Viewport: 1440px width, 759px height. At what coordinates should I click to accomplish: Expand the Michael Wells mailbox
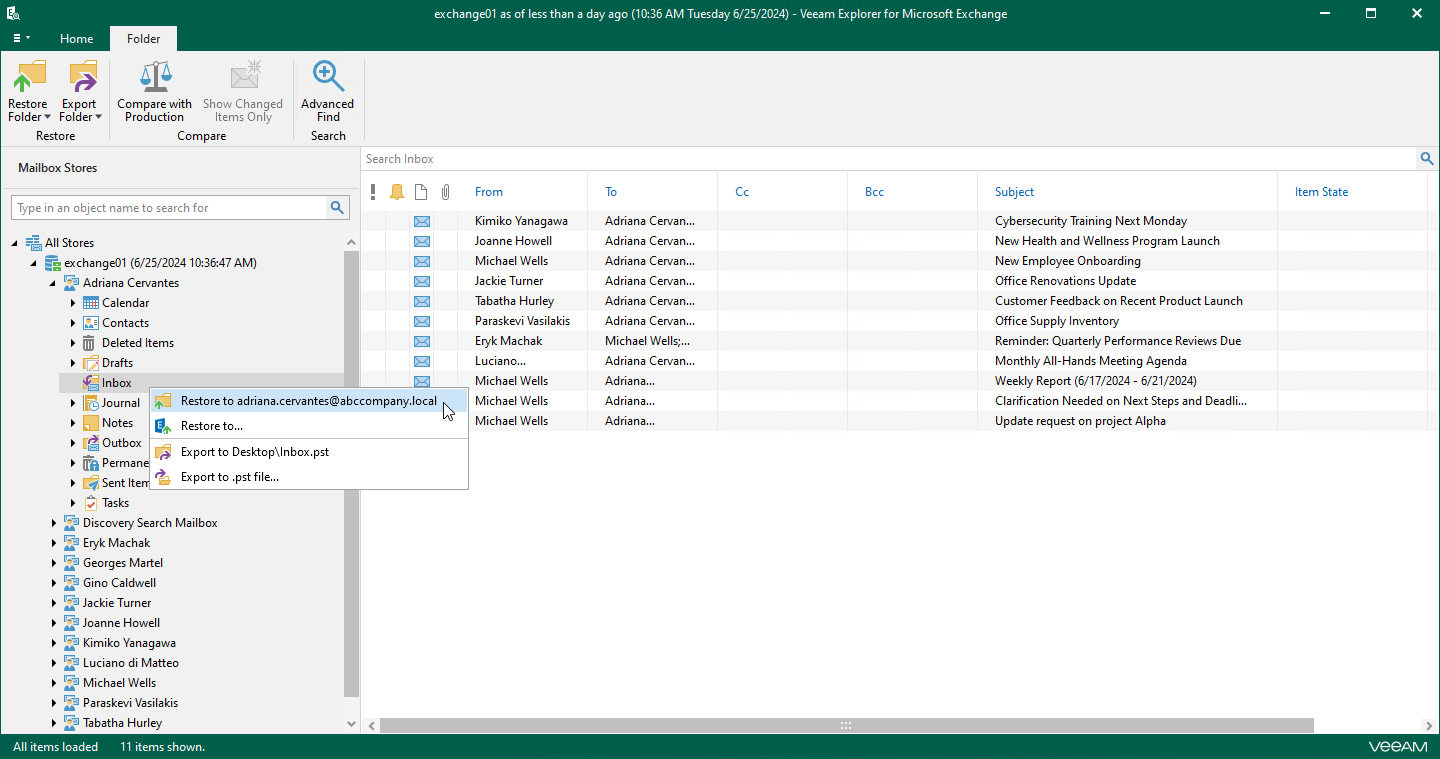pyautogui.click(x=54, y=682)
